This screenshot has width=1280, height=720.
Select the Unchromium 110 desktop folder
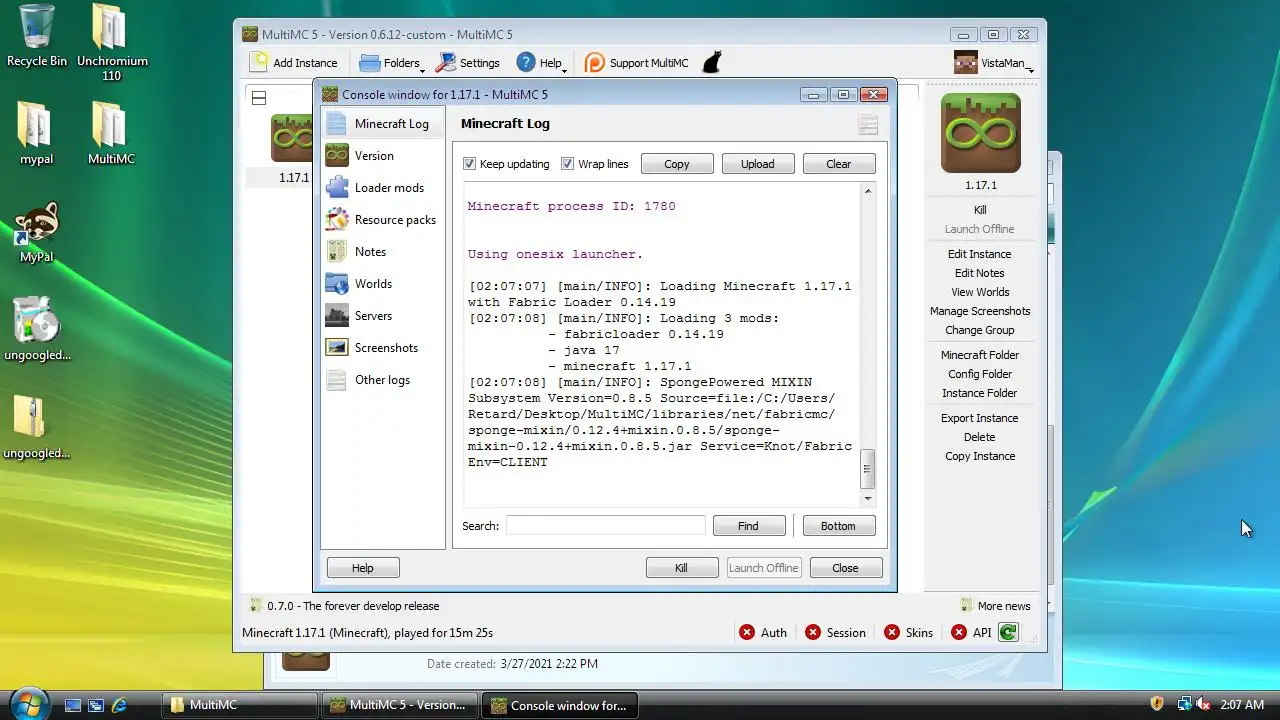point(112,42)
